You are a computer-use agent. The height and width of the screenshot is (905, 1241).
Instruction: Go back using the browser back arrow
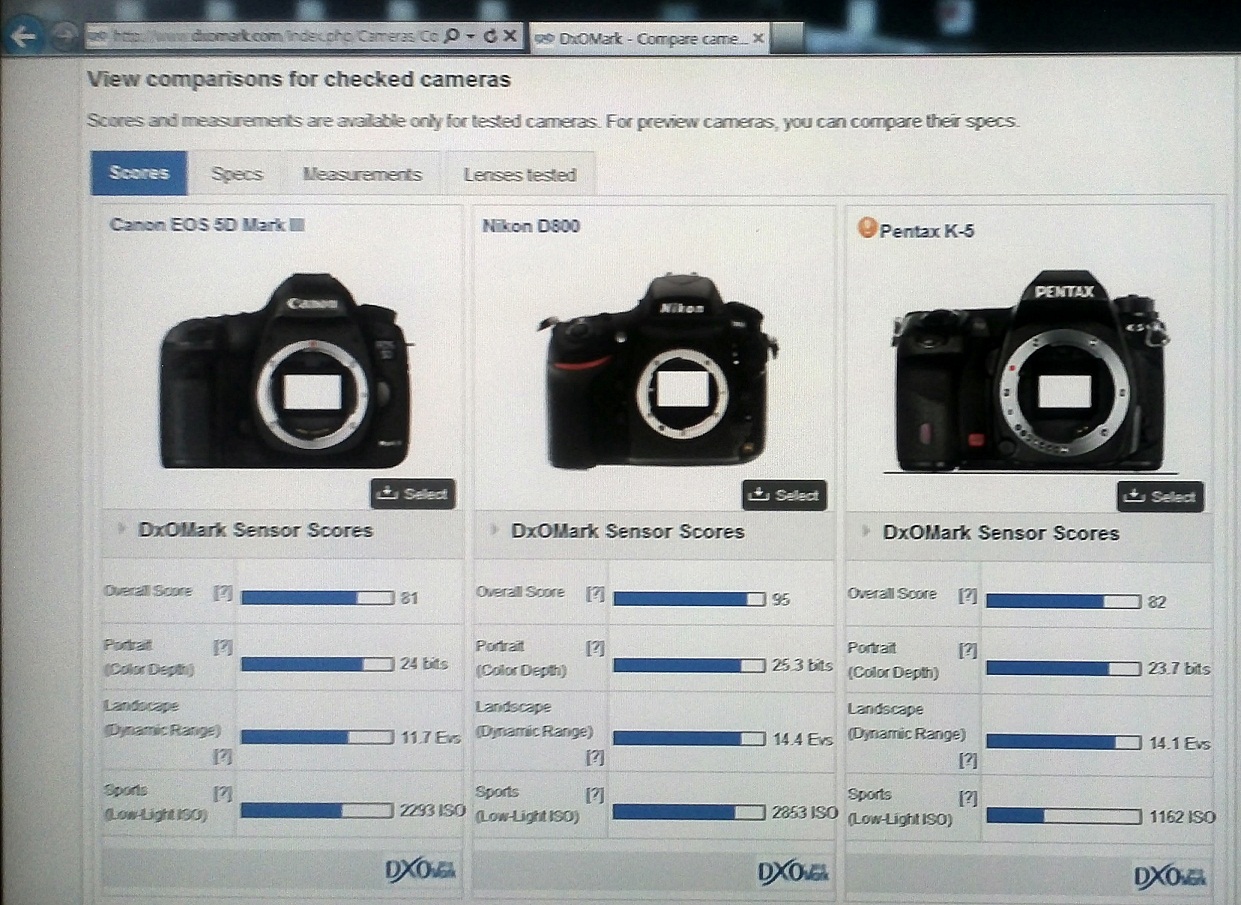click(x=25, y=37)
